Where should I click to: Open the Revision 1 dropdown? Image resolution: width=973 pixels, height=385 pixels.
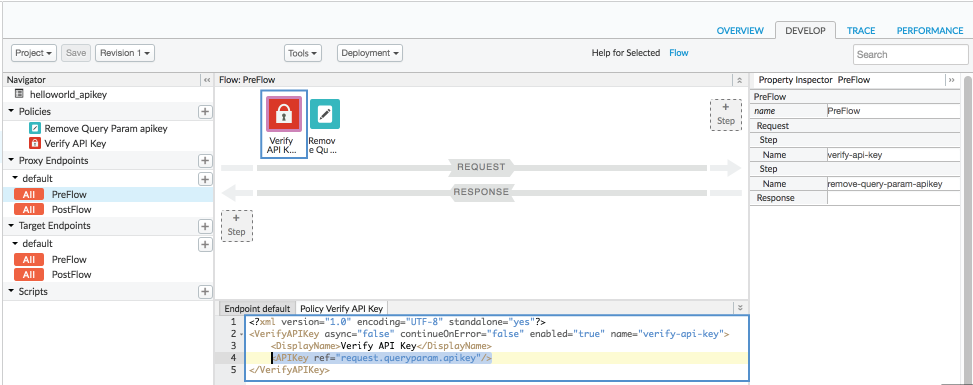point(125,53)
